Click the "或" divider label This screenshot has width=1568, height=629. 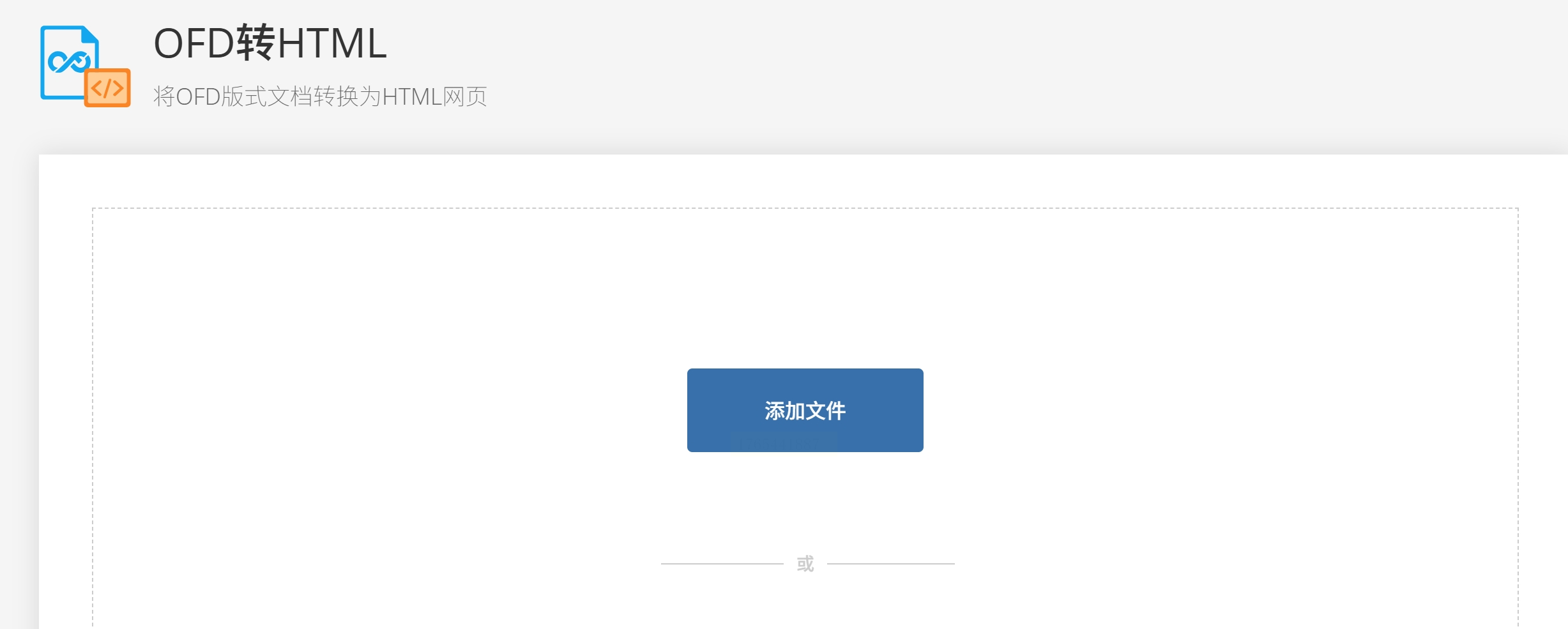pyautogui.click(x=805, y=564)
